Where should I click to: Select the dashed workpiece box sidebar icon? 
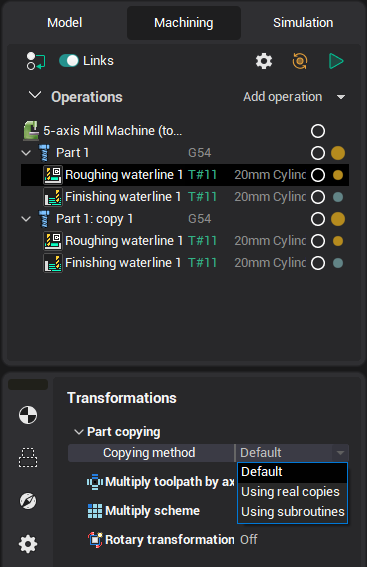[x=28, y=457]
